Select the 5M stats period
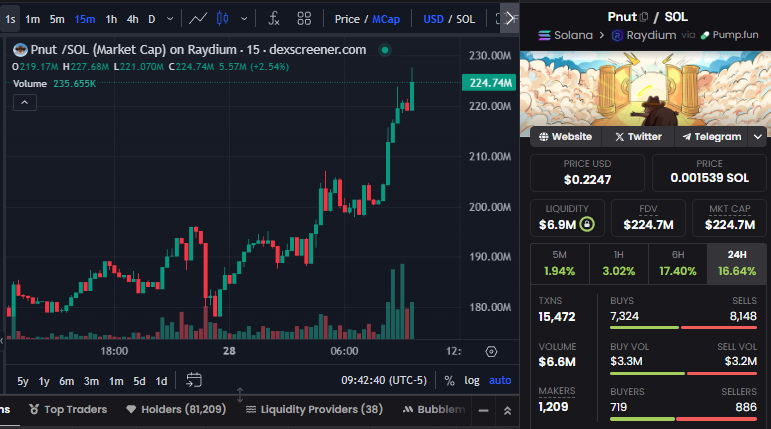Image resolution: width=771 pixels, height=429 pixels. 560,263
